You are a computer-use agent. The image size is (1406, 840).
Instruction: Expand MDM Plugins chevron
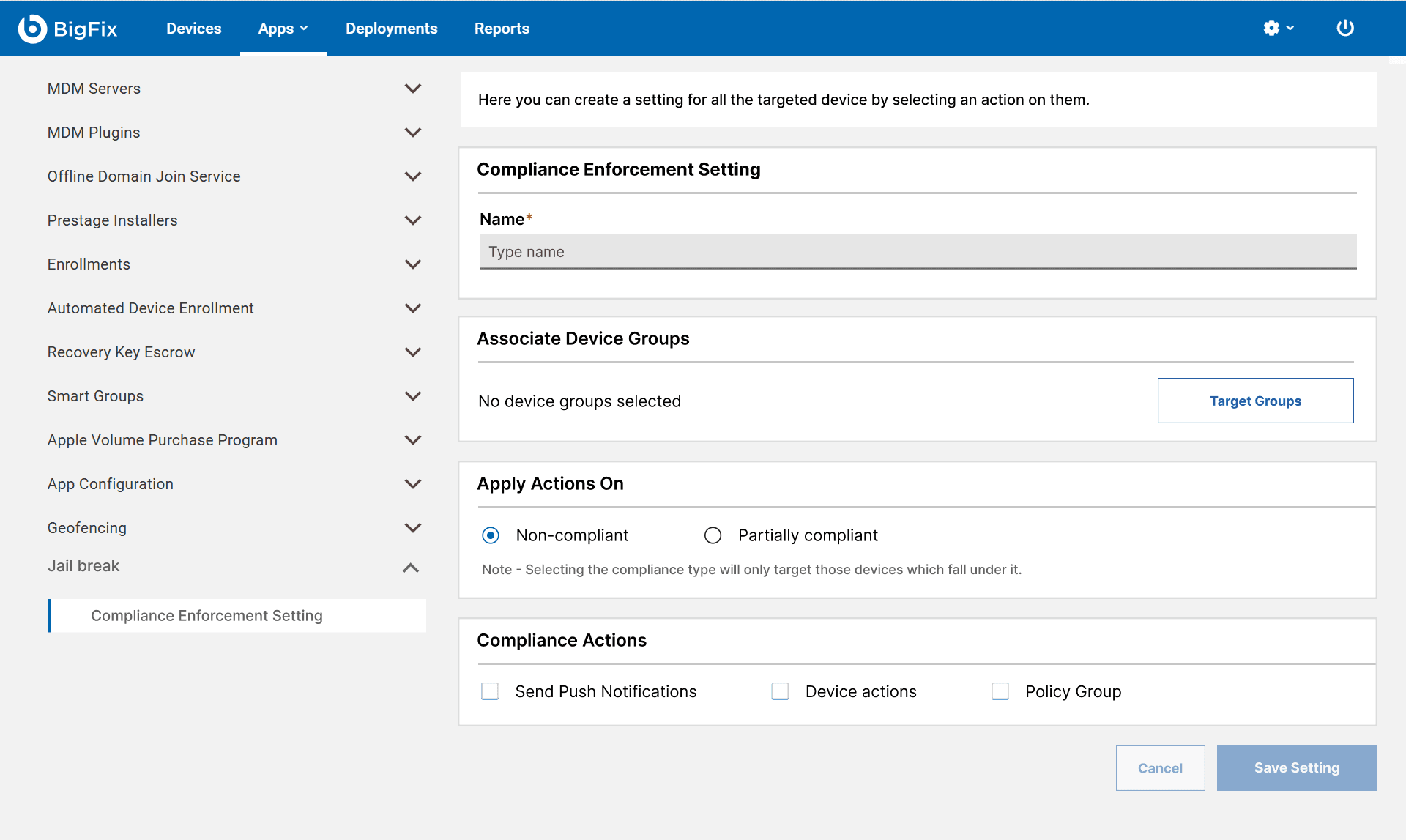[413, 133]
